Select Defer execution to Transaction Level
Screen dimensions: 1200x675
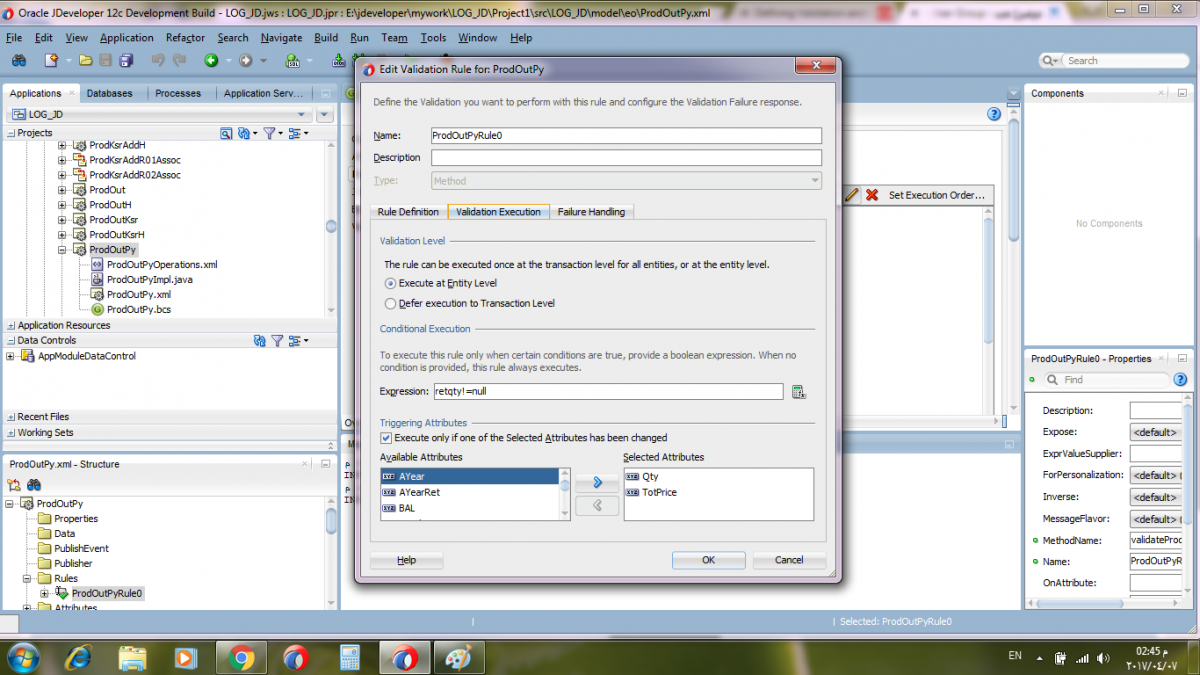click(x=391, y=303)
